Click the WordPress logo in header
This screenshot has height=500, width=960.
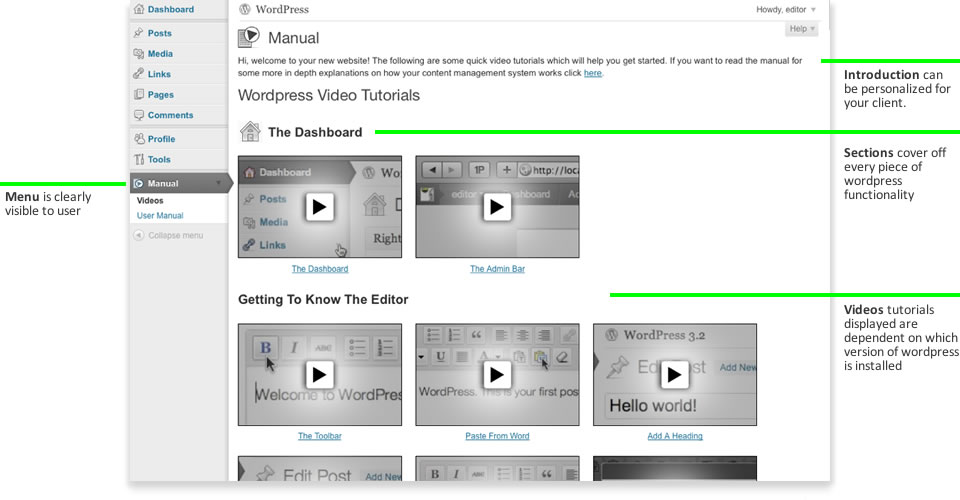pos(245,9)
